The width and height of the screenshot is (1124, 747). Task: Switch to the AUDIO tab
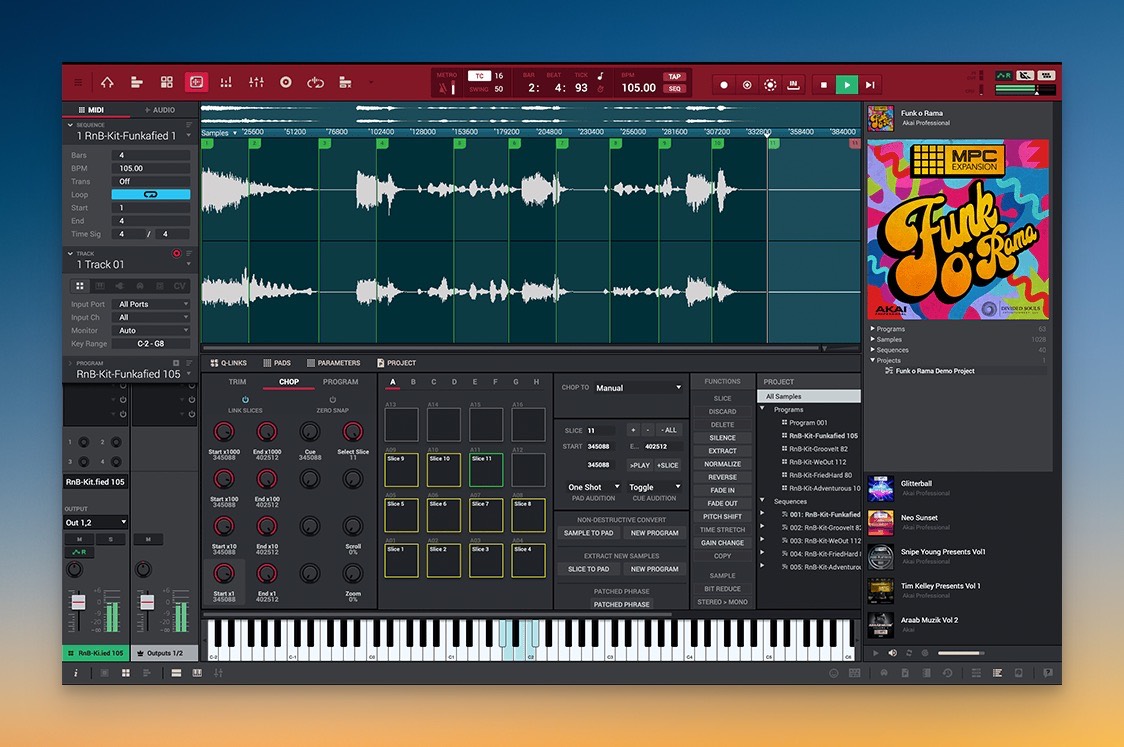[160, 110]
